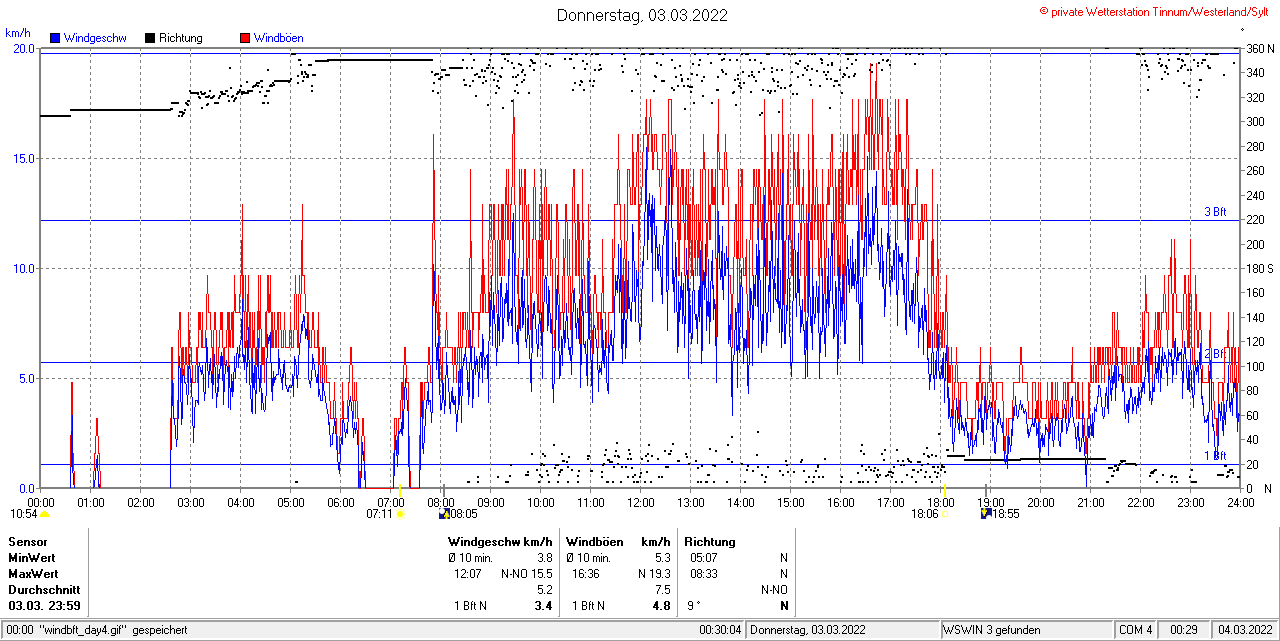Click the 3 Bft threshold label
Viewport: 1280px width, 641px height.
click(x=1215, y=212)
